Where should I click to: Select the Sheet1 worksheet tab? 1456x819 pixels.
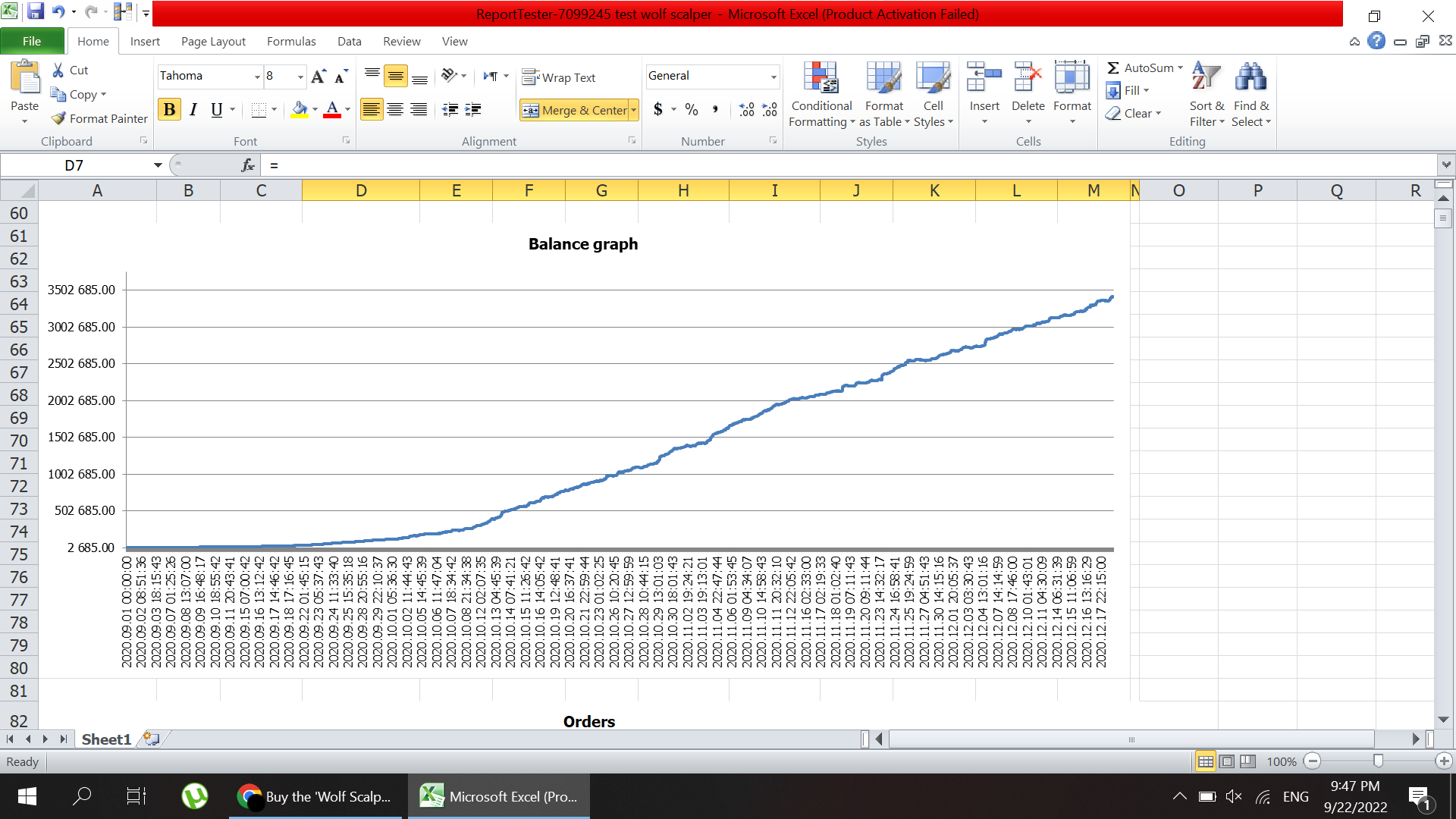[106, 739]
